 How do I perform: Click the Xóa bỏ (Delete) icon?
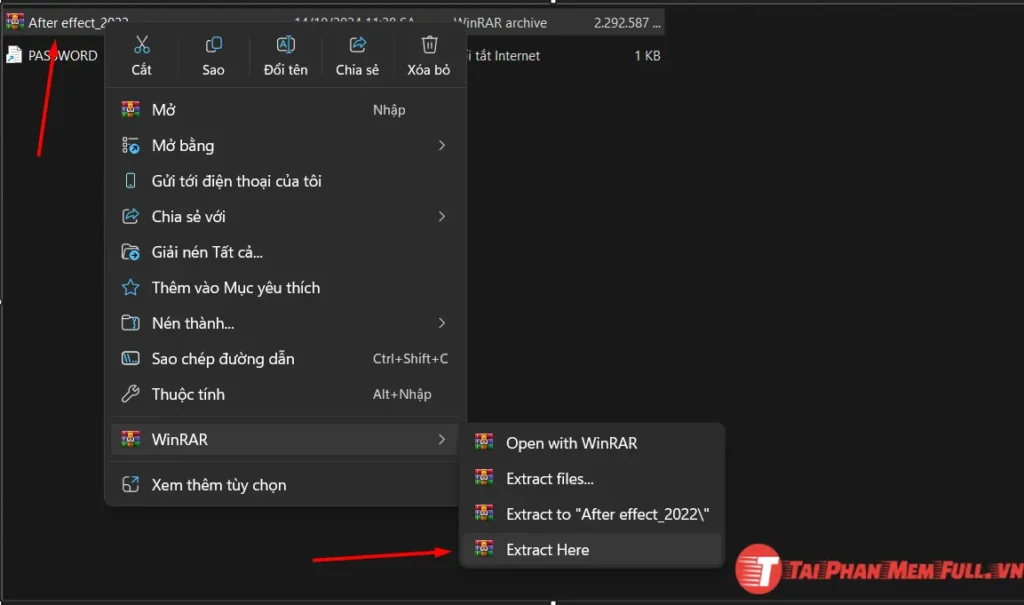pos(429,45)
